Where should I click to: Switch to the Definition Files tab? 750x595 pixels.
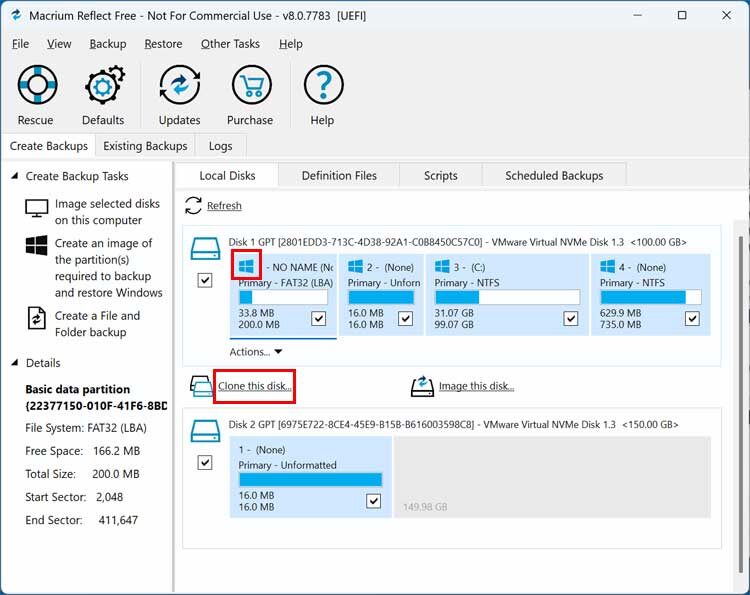coord(339,176)
